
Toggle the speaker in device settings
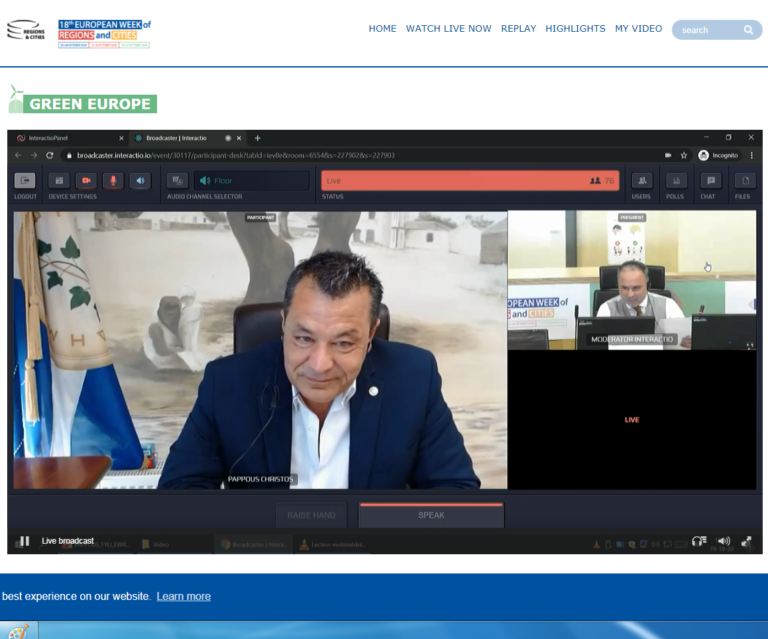[x=140, y=181]
